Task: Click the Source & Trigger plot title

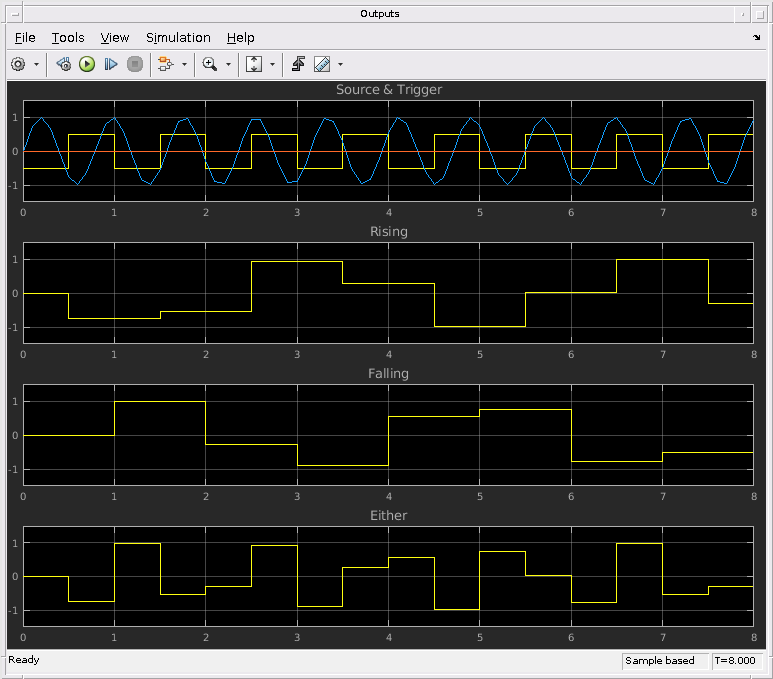Action: 388,90
